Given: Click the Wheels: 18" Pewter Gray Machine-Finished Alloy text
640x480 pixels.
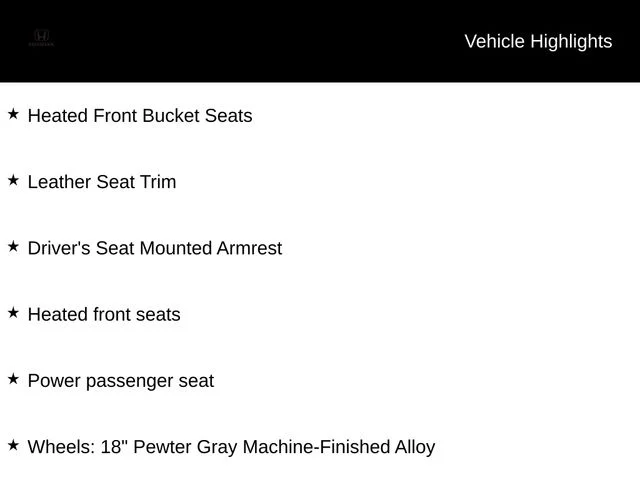Looking at the screenshot, I should click(x=231, y=447).
